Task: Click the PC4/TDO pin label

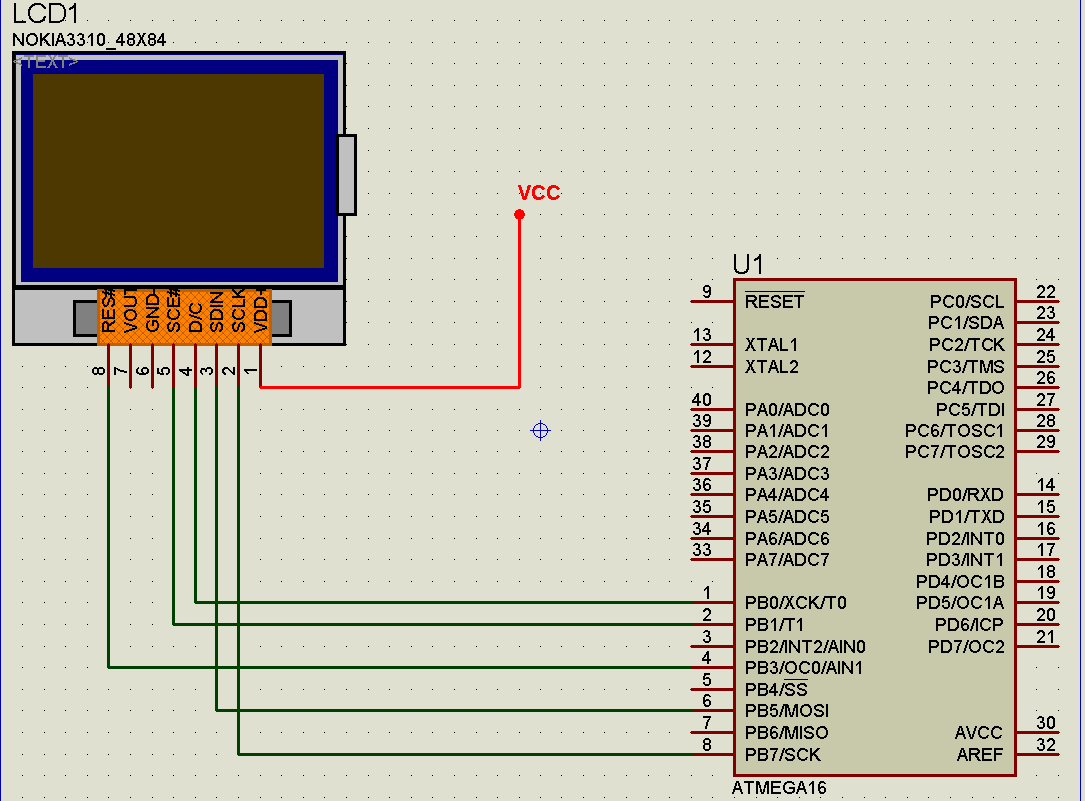Action: (x=965, y=388)
